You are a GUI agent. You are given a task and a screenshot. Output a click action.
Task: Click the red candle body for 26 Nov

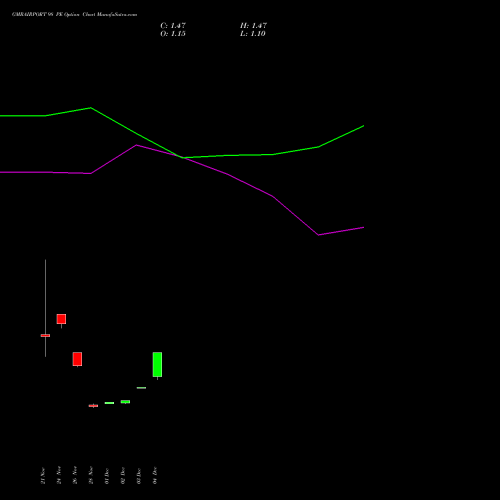[x=77, y=359]
